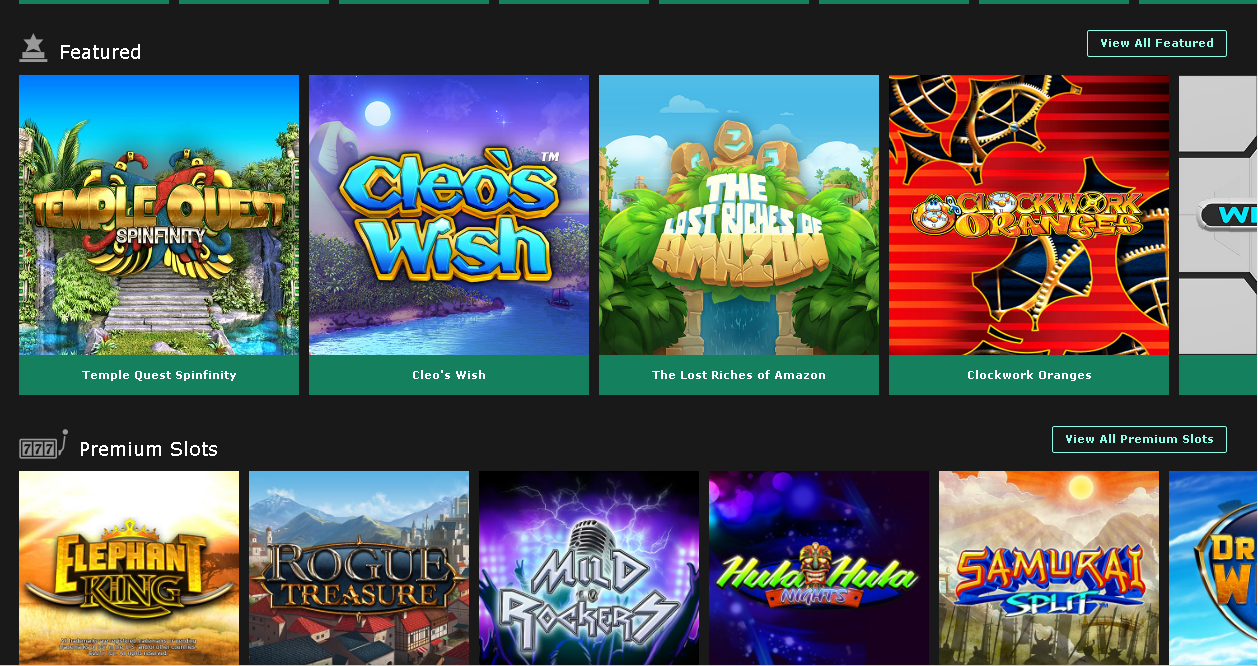1258x666 pixels.
Task: Open the Elephant King slot thumbnail
Action: click(129, 568)
